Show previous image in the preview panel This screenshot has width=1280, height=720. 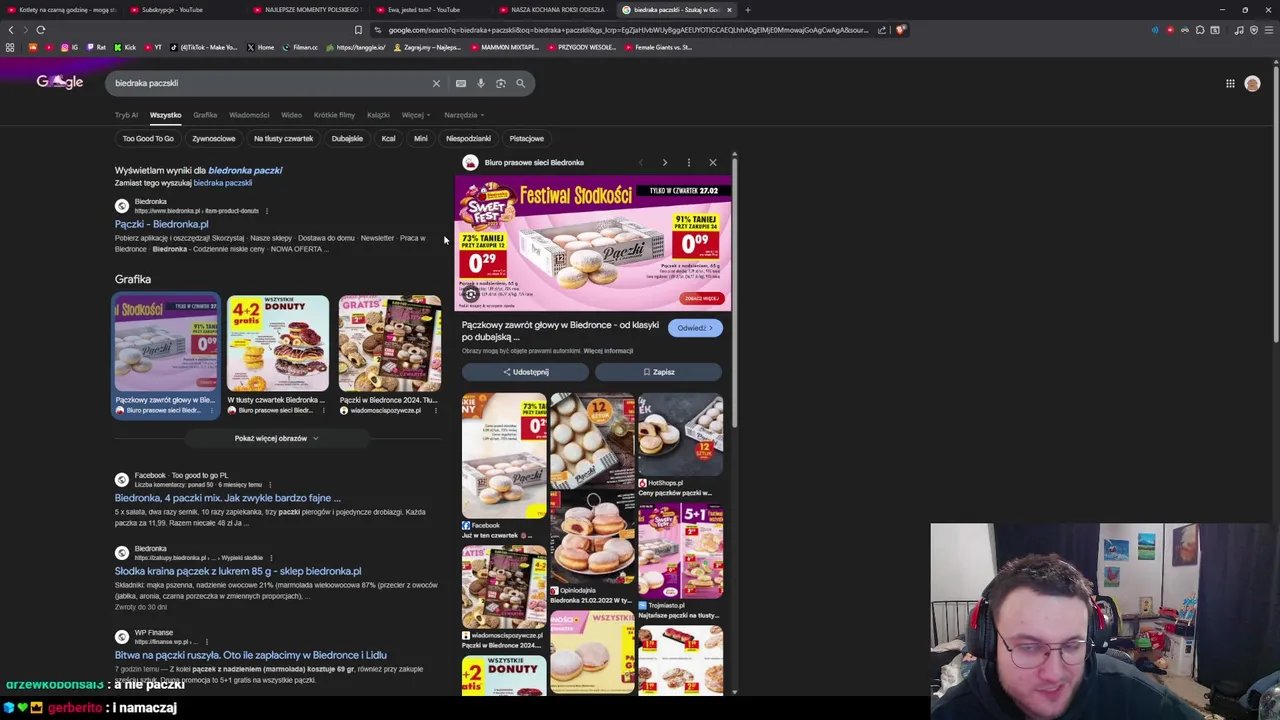point(641,162)
